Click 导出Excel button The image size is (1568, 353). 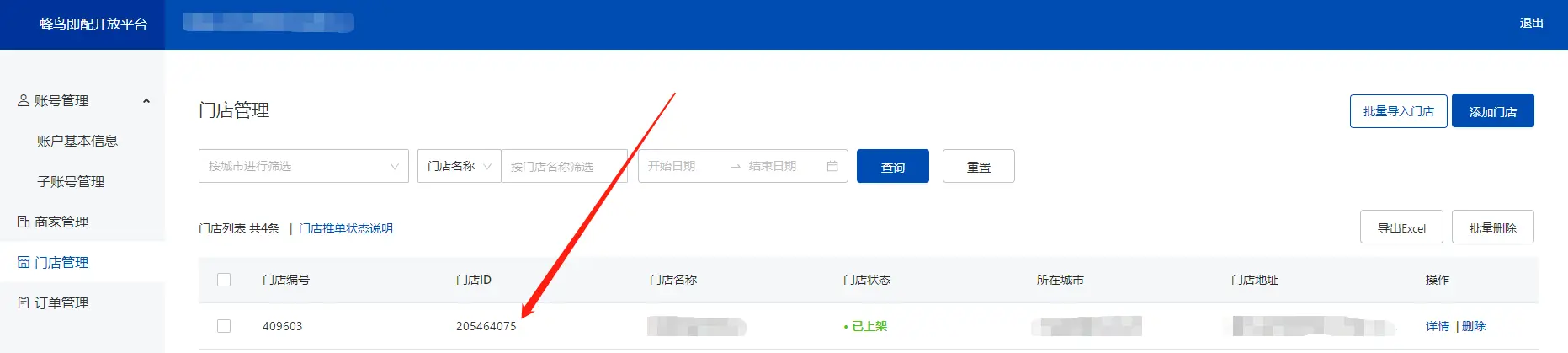pos(1401,227)
